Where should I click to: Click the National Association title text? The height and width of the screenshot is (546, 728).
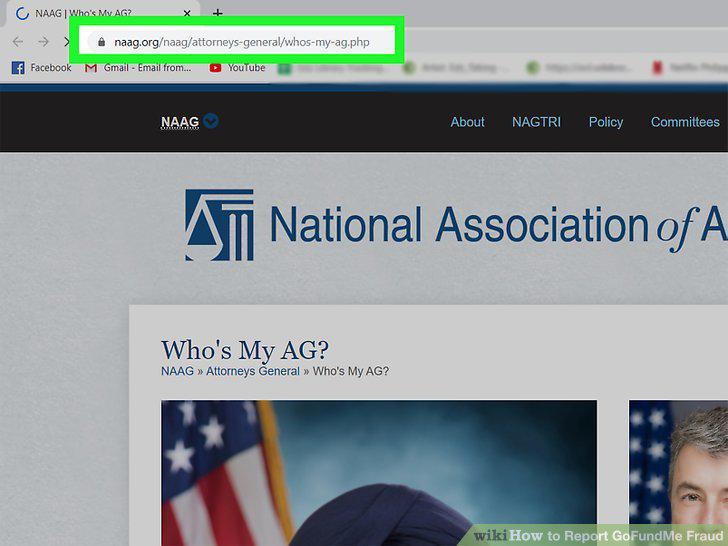point(499,226)
